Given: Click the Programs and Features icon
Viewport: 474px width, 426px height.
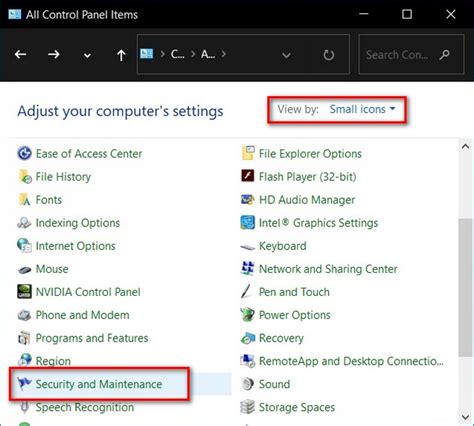Looking at the screenshot, I should (x=24, y=338).
